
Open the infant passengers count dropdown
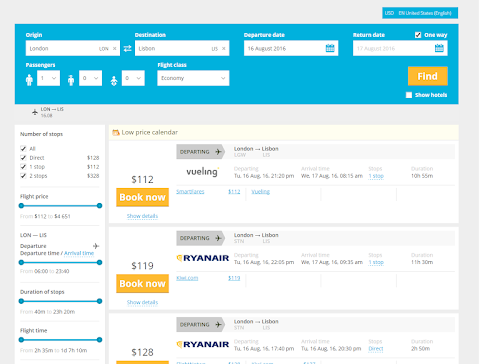(x=133, y=78)
